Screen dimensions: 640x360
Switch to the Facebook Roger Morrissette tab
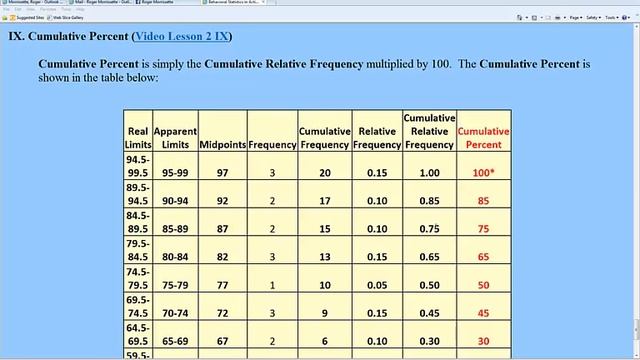pos(167,2)
